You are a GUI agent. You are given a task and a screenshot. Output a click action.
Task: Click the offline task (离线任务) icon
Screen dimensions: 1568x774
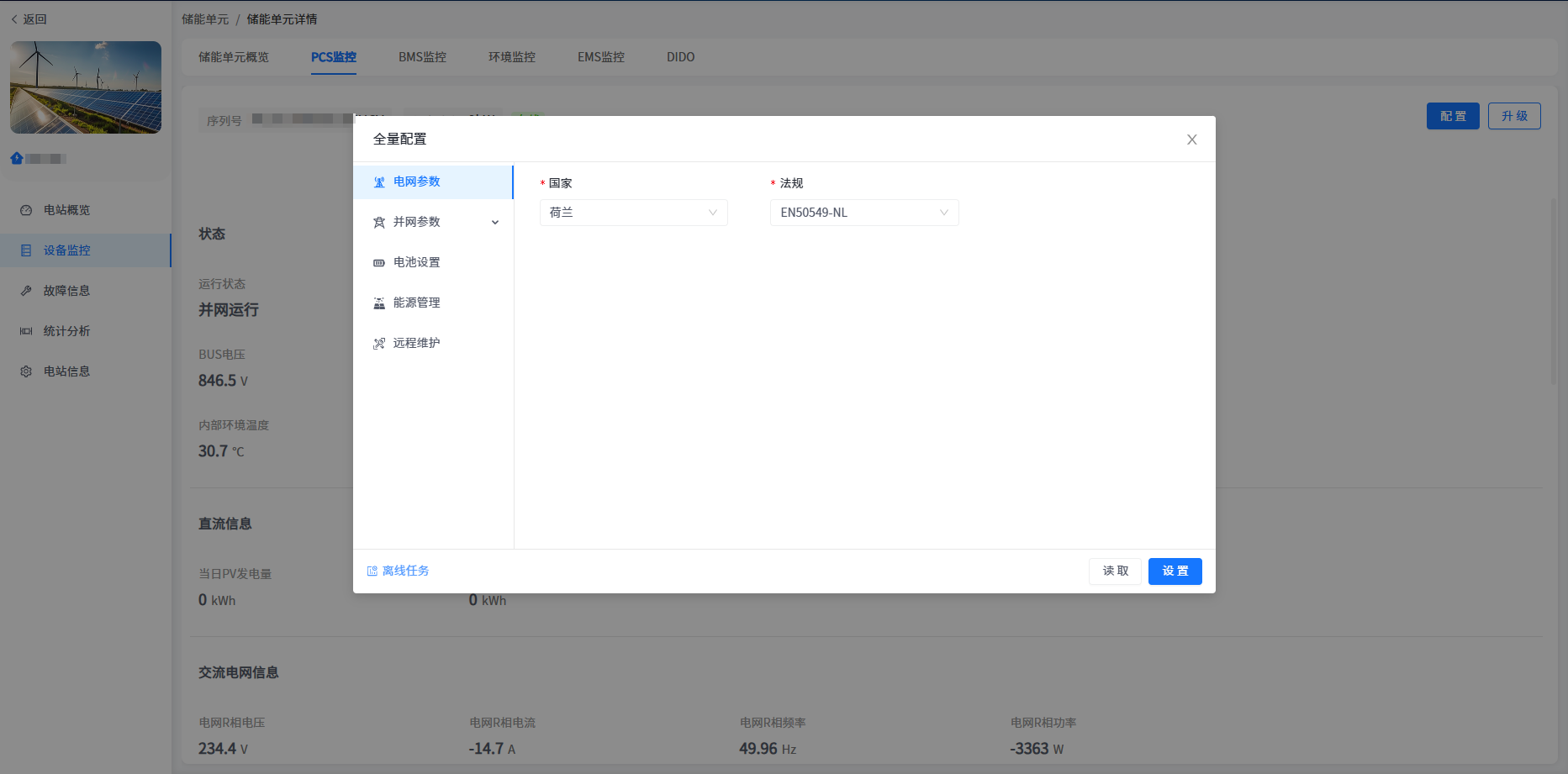pyautogui.click(x=372, y=571)
